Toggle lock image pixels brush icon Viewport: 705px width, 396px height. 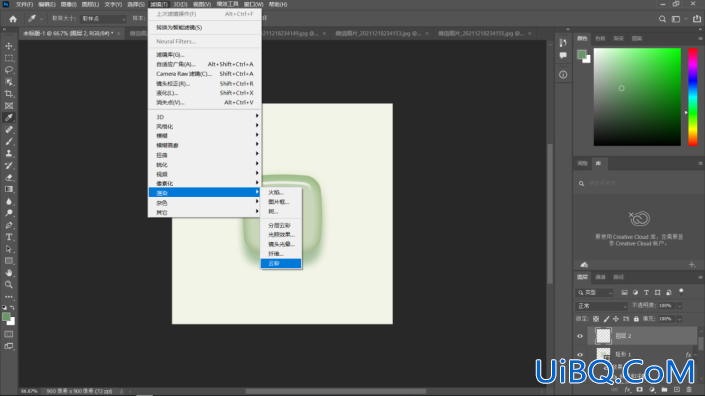(606, 319)
